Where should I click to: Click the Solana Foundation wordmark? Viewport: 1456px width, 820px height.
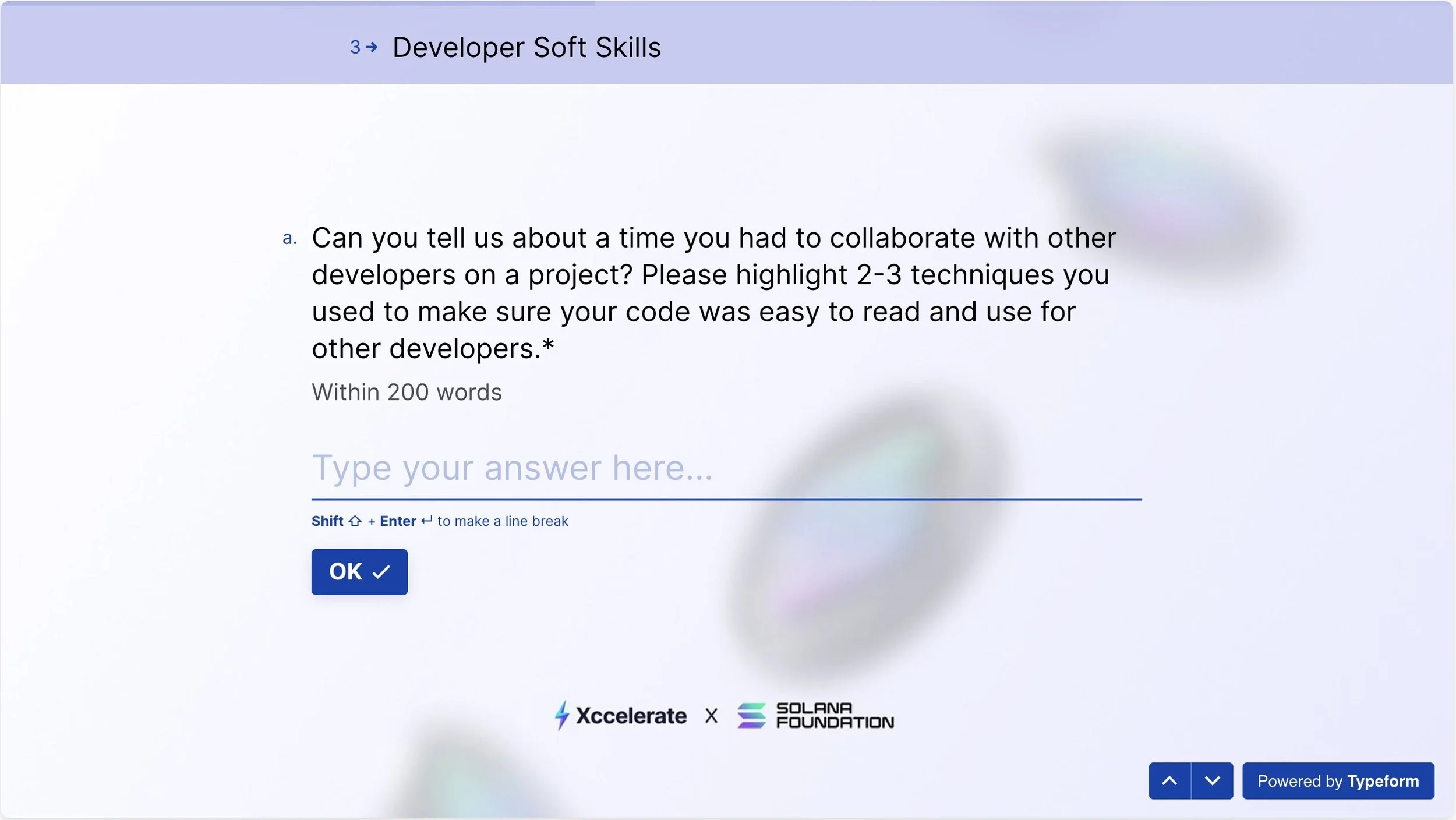(x=835, y=715)
